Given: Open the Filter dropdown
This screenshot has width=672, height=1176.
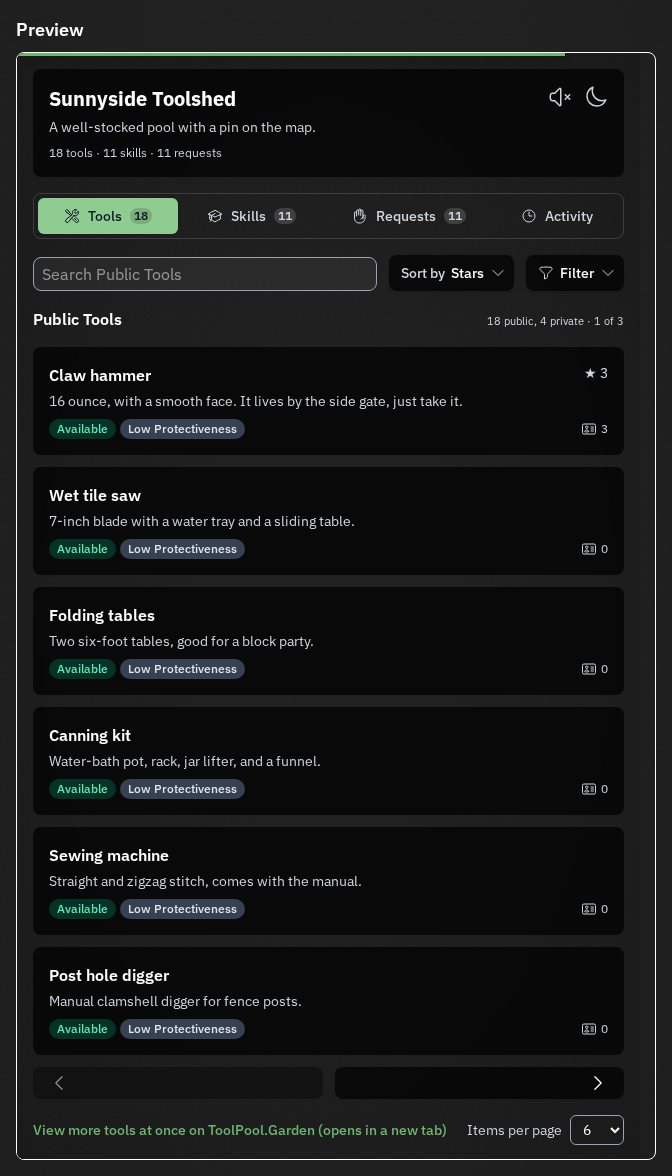Looking at the screenshot, I should point(574,273).
